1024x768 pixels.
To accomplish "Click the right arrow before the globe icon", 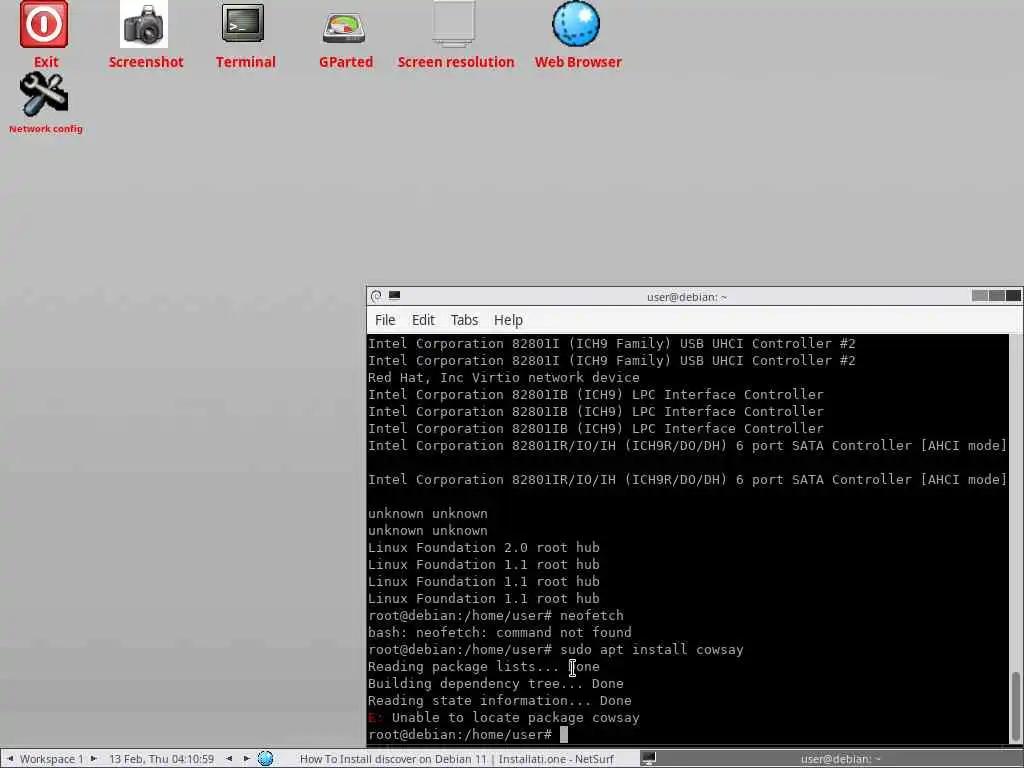I will point(246,758).
